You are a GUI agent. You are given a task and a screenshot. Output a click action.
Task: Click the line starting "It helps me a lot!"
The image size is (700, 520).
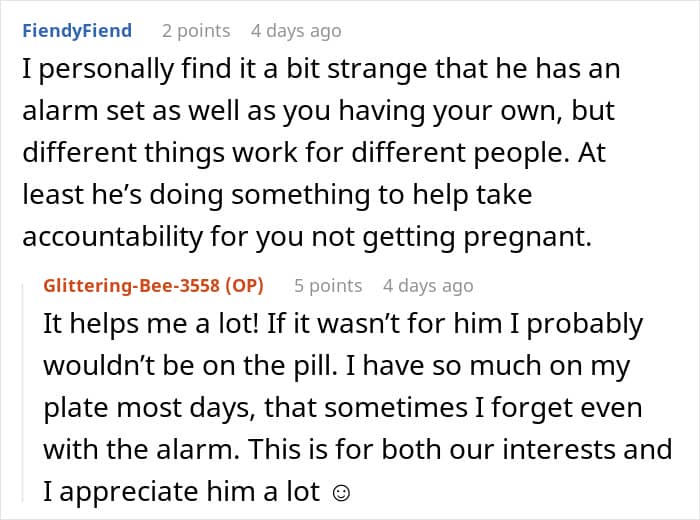coord(342,325)
